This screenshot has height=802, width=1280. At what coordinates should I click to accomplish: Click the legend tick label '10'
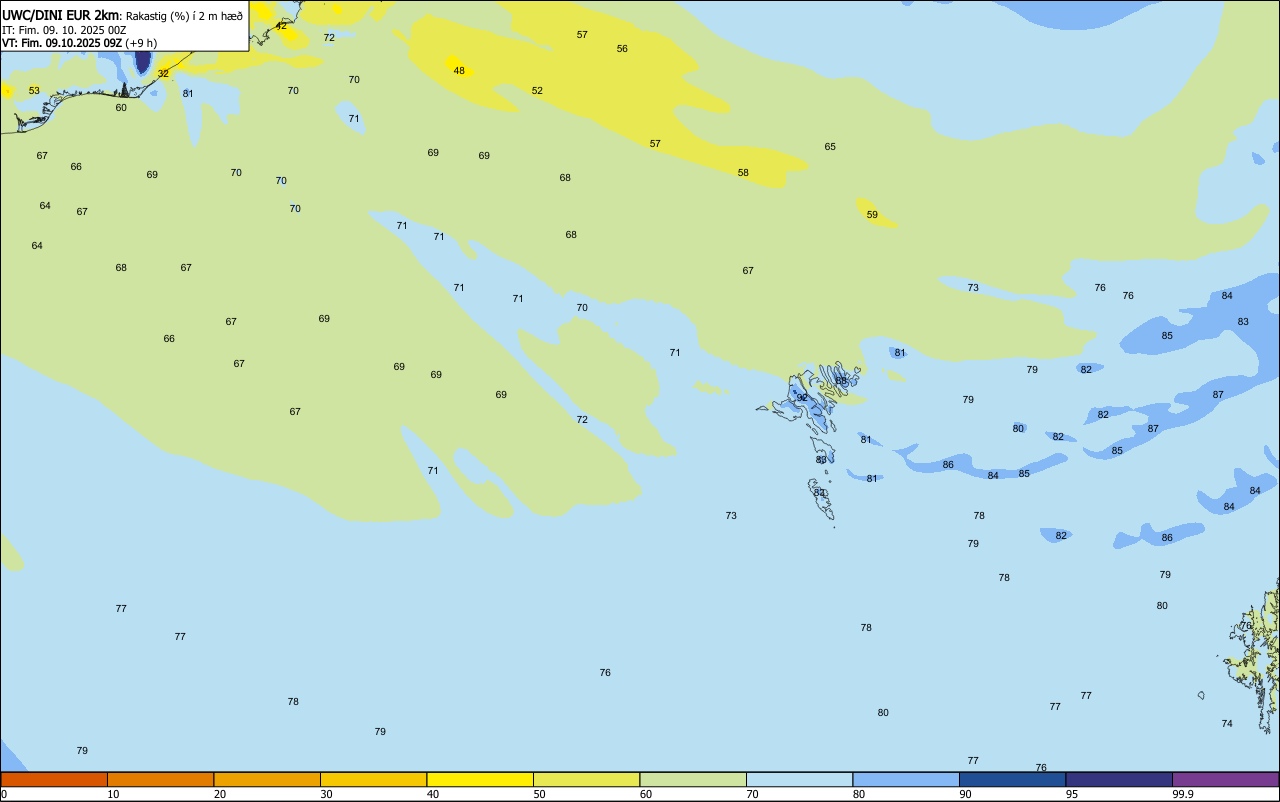113,794
